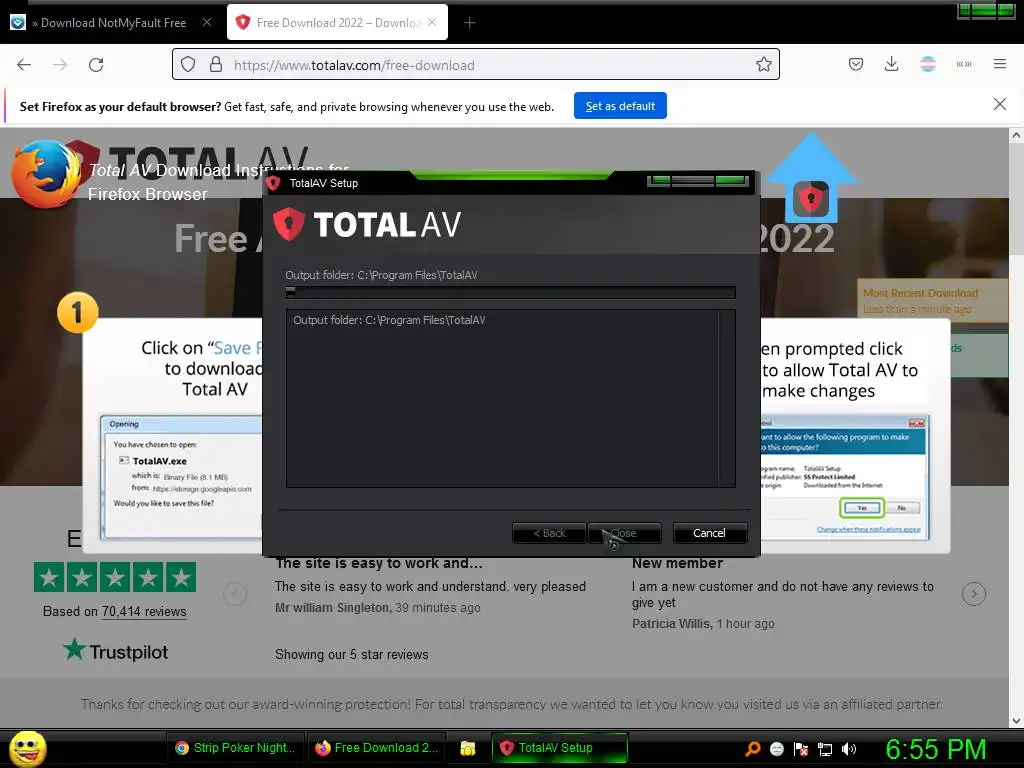The image size is (1024, 768).
Task: Dismiss the default browser notification bar
Action: [1000, 104]
